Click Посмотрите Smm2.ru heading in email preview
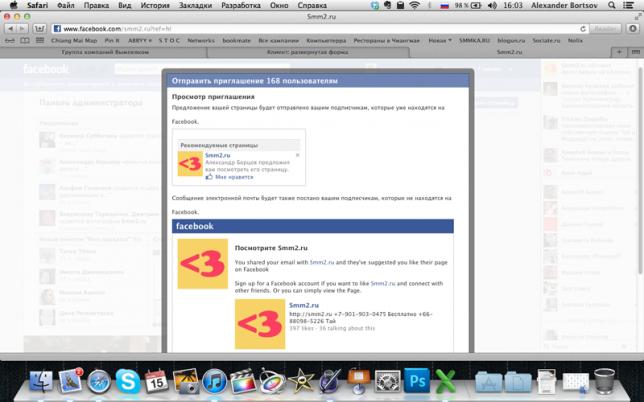The width and height of the screenshot is (644, 402). pos(271,248)
